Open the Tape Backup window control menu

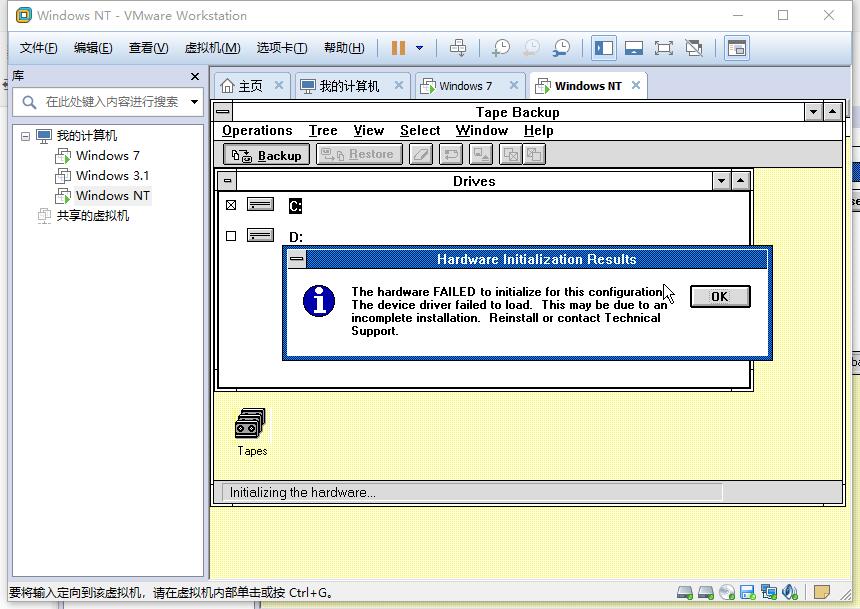point(223,112)
